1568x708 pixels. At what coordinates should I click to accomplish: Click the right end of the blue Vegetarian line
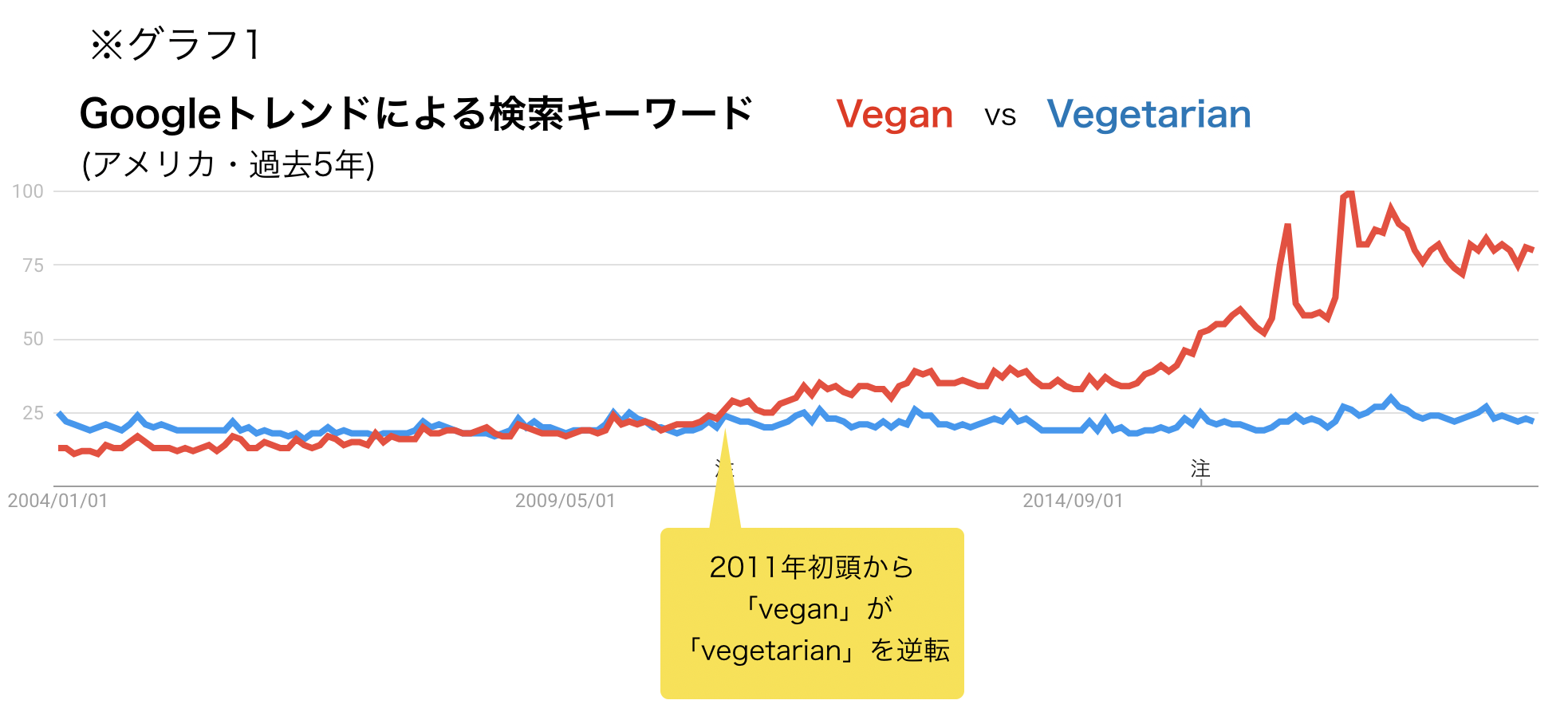click(1532, 420)
